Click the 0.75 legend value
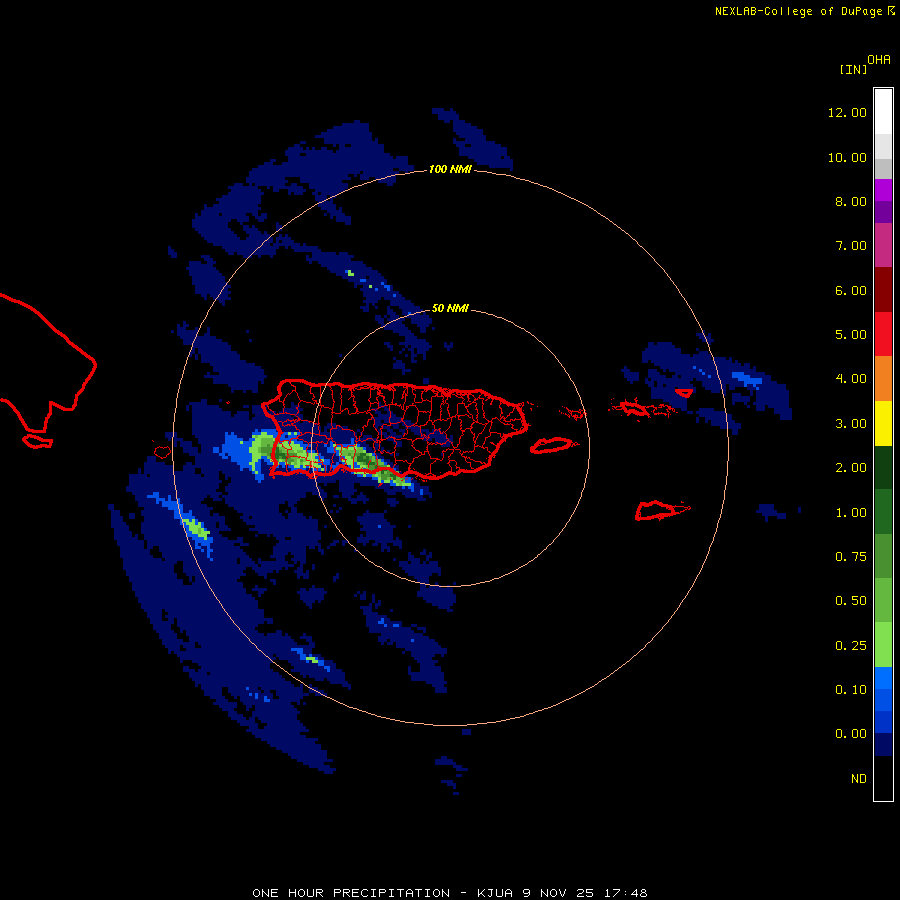 [x=851, y=557]
